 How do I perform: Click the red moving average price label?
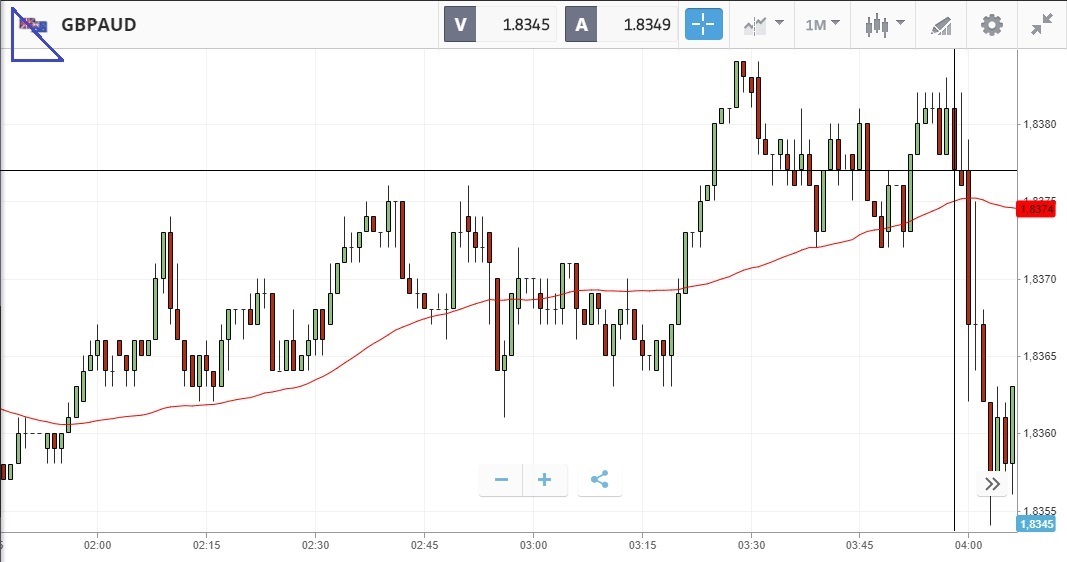pyautogui.click(x=1035, y=208)
